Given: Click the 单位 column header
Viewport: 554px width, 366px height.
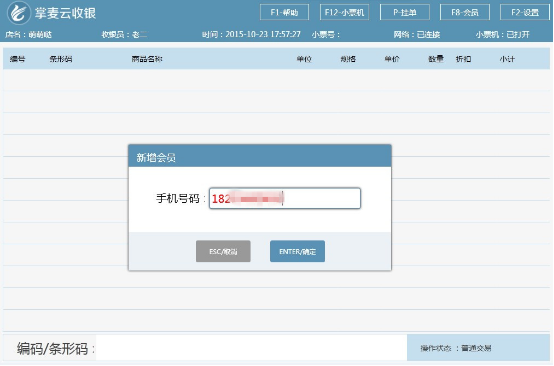Looking at the screenshot, I should click(x=304, y=59).
